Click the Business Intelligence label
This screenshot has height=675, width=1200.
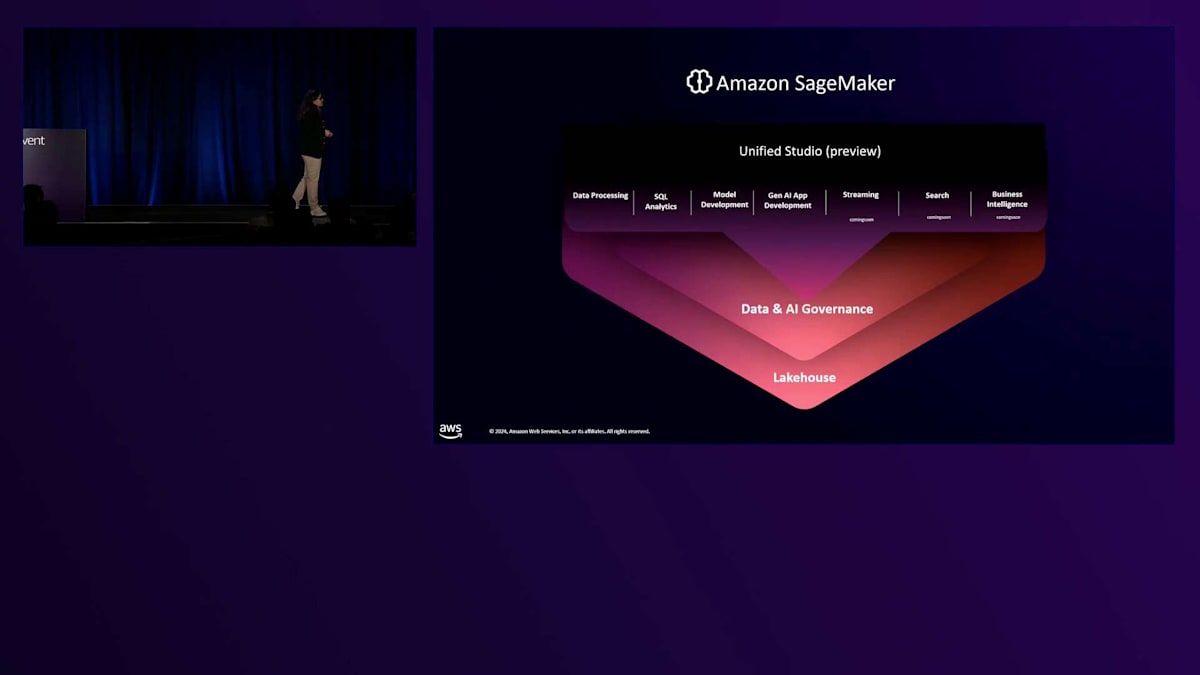(1007, 199)
